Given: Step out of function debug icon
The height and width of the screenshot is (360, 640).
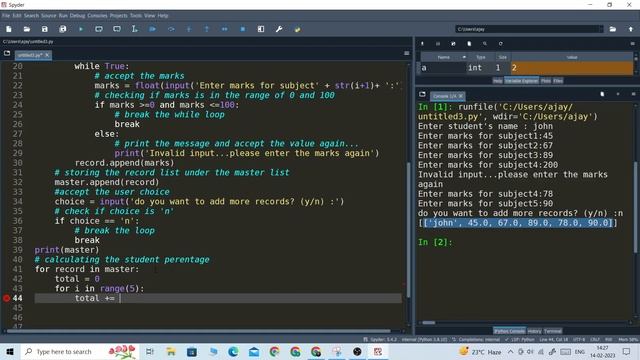Looking at the screenshot, I should tap(207, 29).
